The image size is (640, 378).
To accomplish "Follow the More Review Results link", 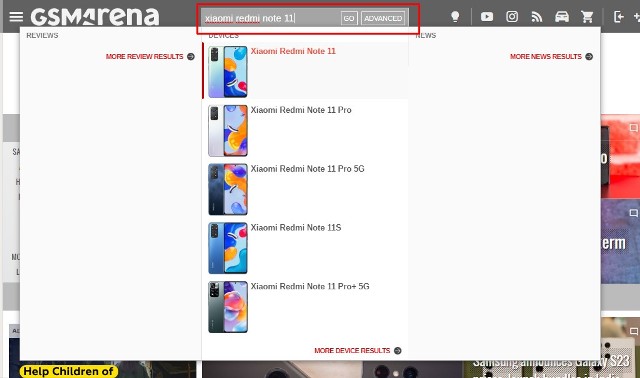I will coord(150,56).
